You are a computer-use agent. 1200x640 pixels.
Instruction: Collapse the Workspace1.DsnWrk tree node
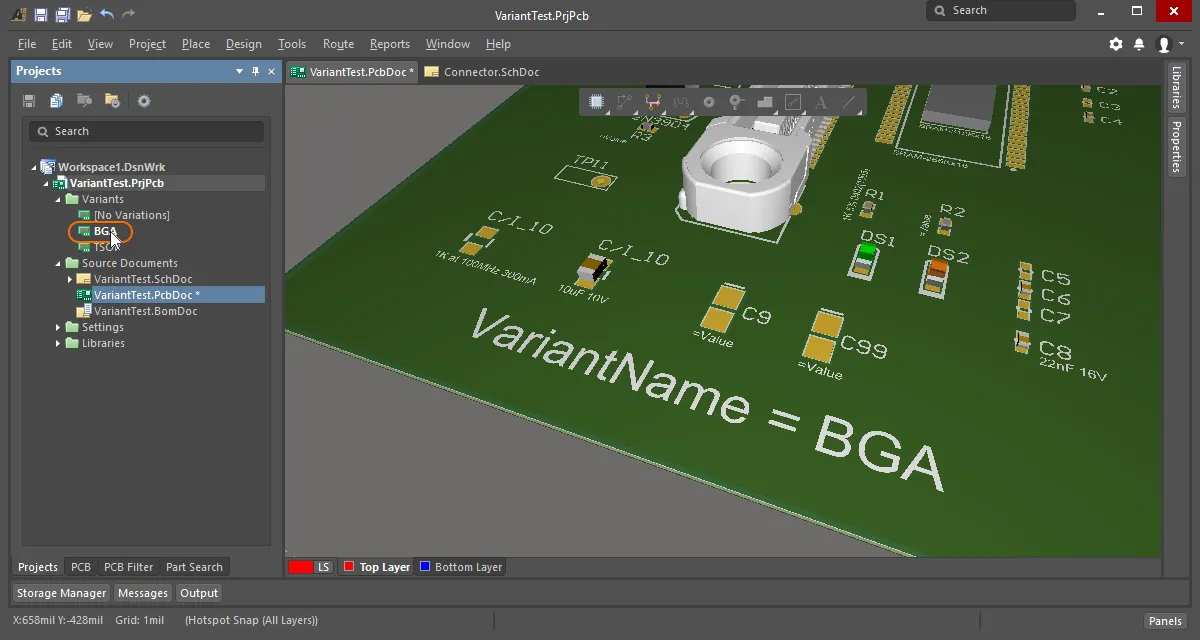point(34,167)
